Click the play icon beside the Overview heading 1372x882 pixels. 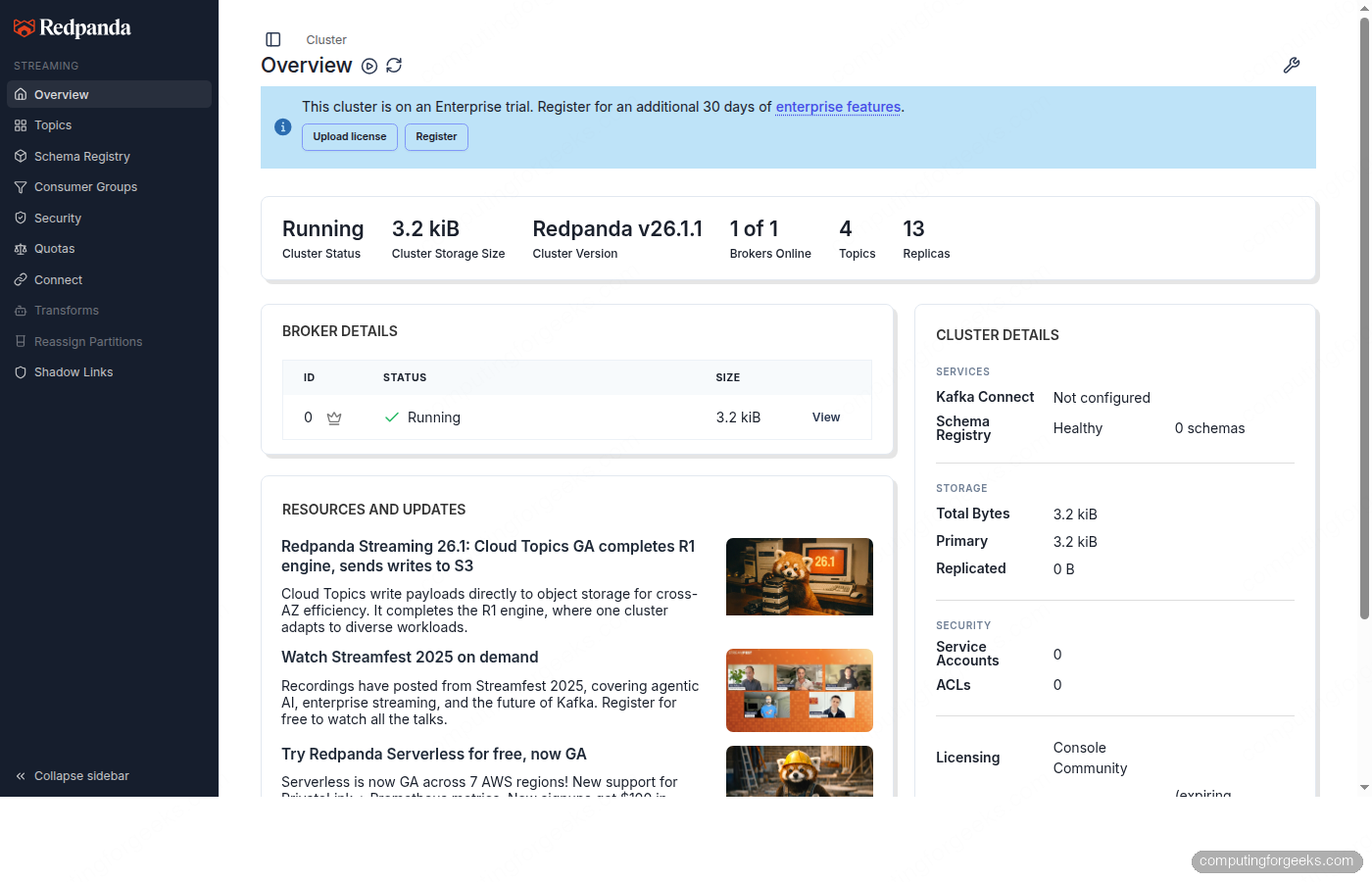coord(369,66)
